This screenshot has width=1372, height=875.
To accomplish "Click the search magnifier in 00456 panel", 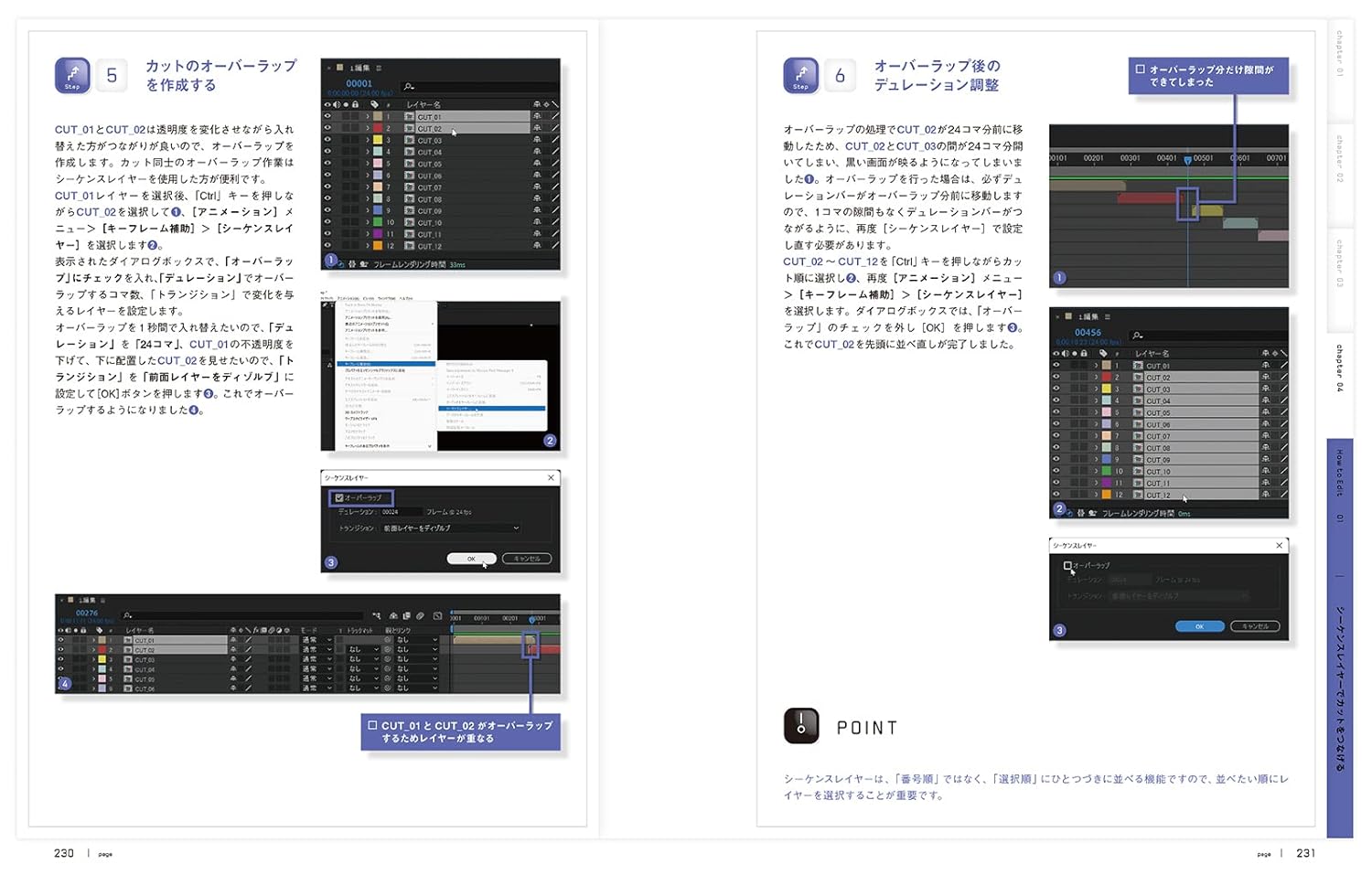I will (1137, 336).
